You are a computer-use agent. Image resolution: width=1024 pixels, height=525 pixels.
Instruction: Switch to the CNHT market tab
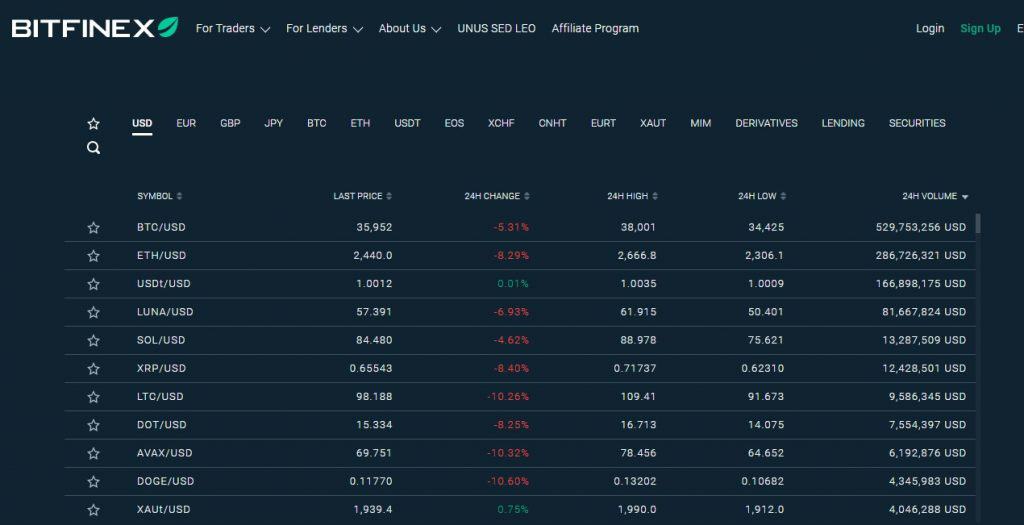pos(552,123)
